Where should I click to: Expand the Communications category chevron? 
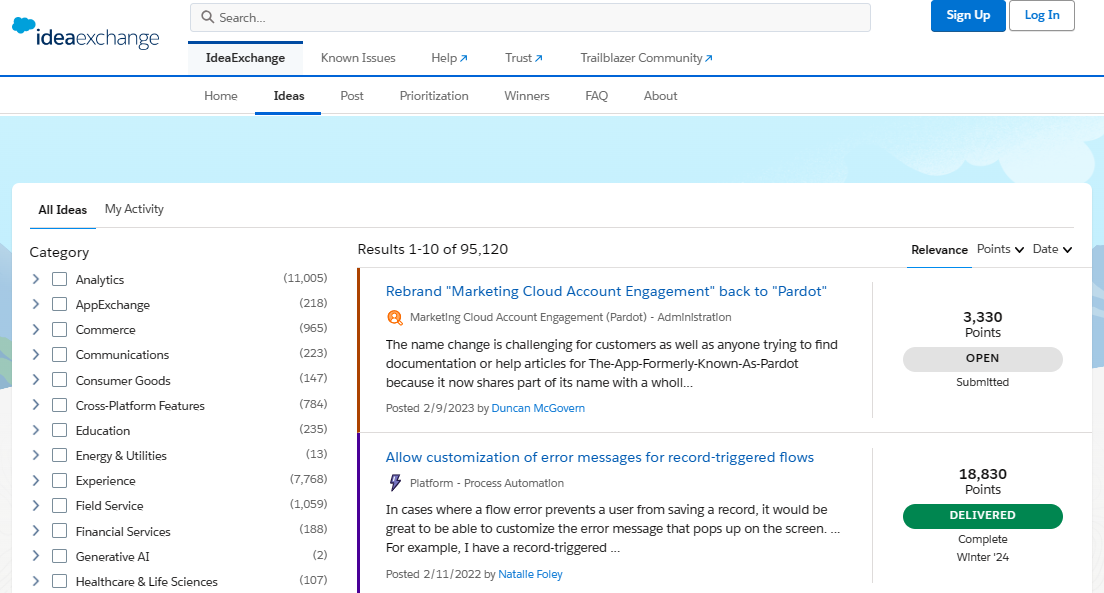[x=36, y=354]
